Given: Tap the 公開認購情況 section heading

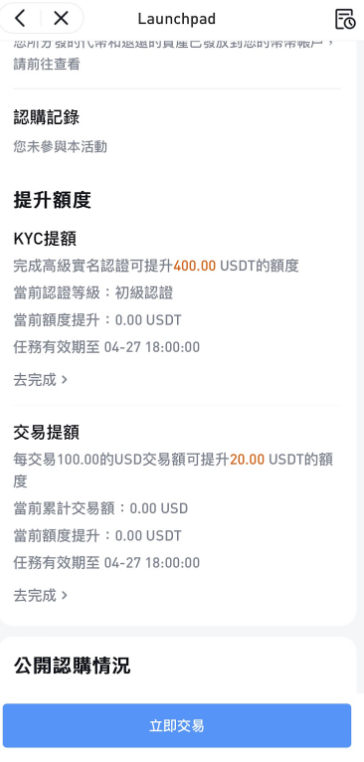Looking at the screenshot, I should (x=72, y=666).
